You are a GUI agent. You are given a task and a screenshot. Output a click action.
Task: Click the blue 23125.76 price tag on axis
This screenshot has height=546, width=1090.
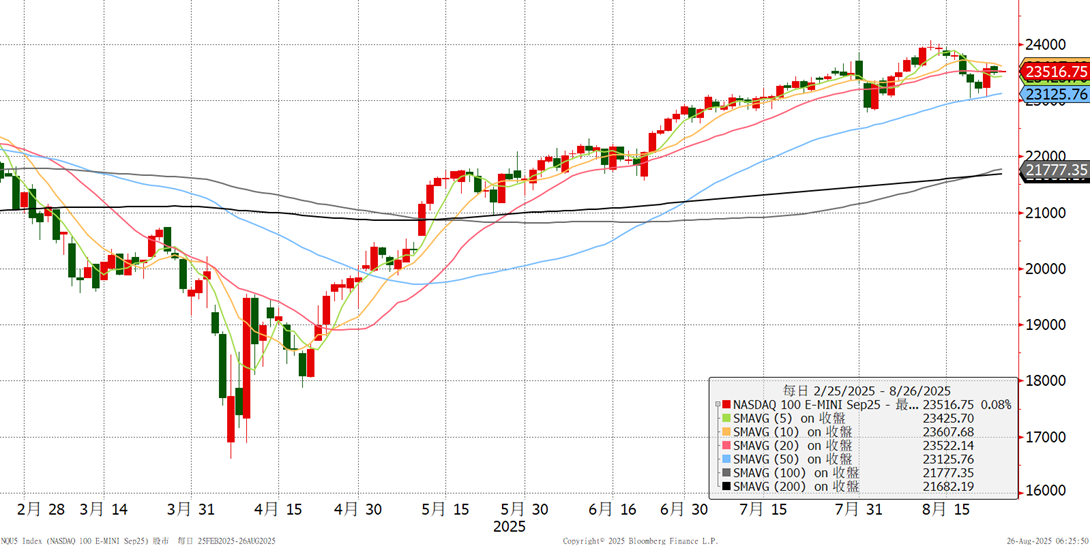pyautogui.click(x=1055, y=94)
